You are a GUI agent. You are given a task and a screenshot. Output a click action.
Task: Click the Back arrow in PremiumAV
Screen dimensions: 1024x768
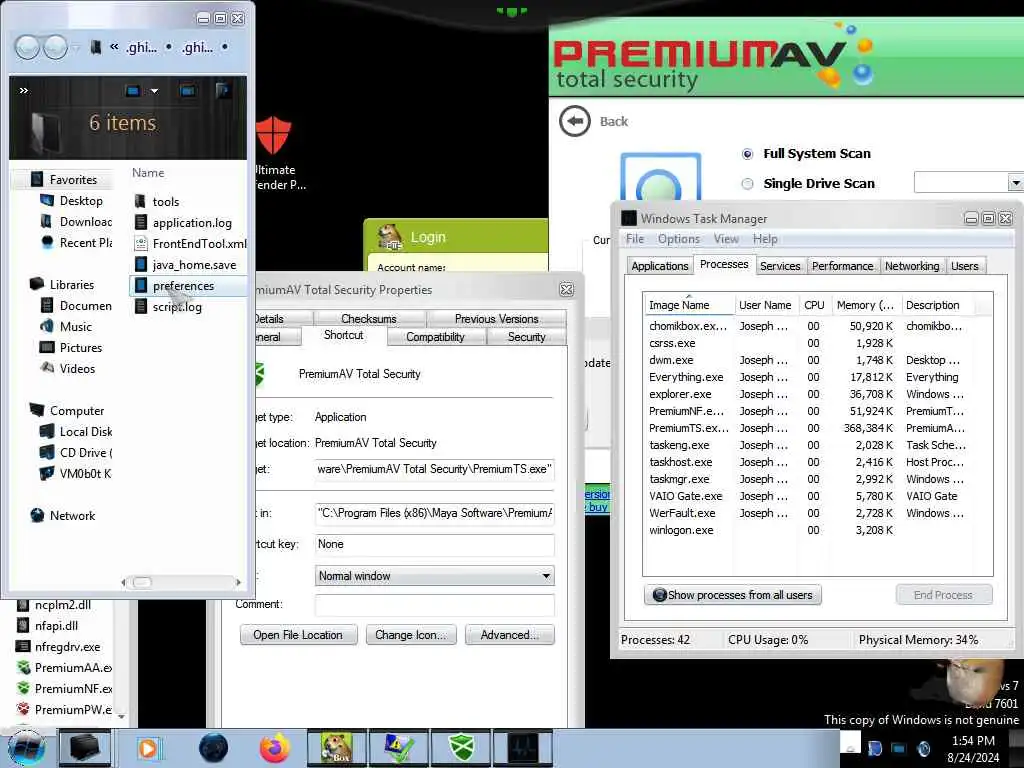[575, 121]
